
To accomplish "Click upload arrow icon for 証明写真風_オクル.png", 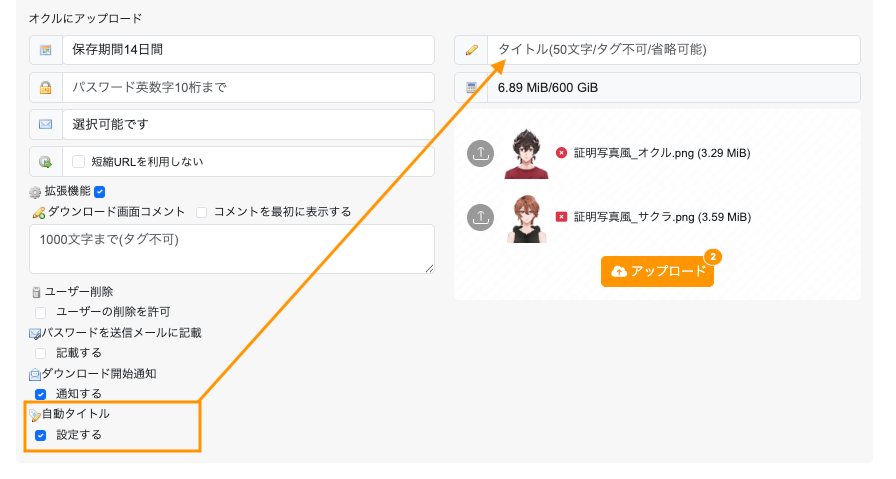I will click(x=481, y=153).
